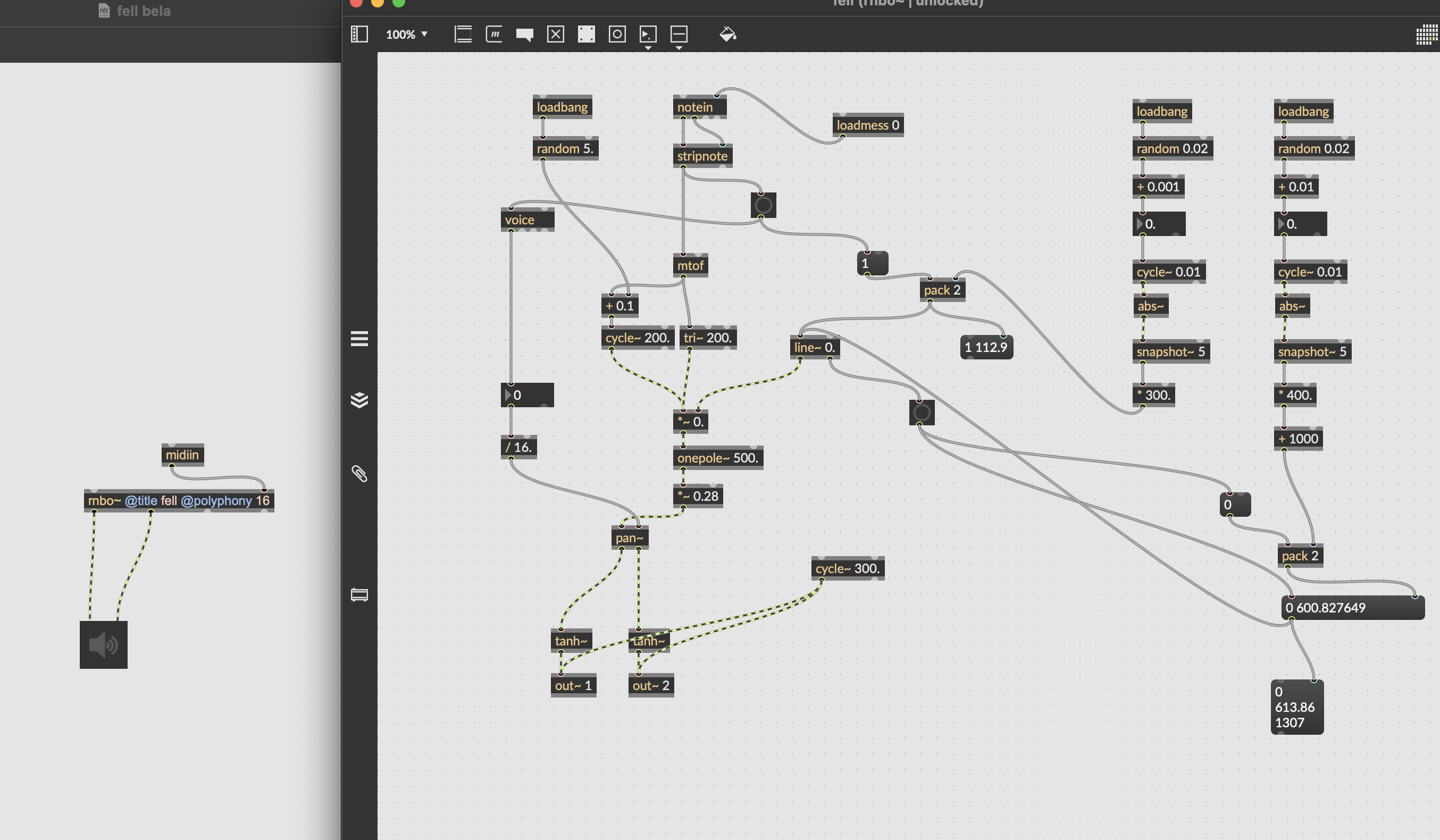This screenshot has height=840, width=1440.
Task: Toggle the speaker audio on/off object
Action: coord(104,644)
